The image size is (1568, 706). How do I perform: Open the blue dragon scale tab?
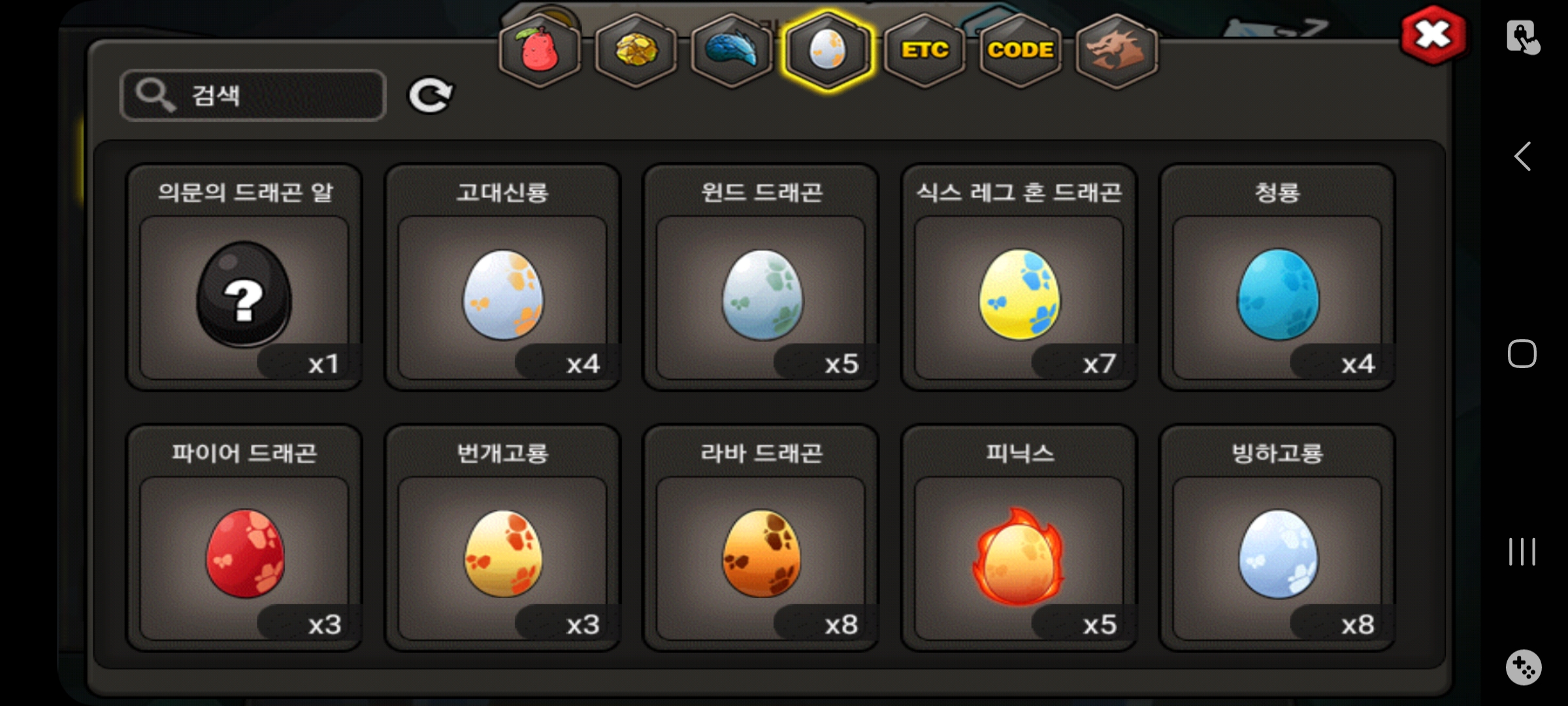[732, 51]
